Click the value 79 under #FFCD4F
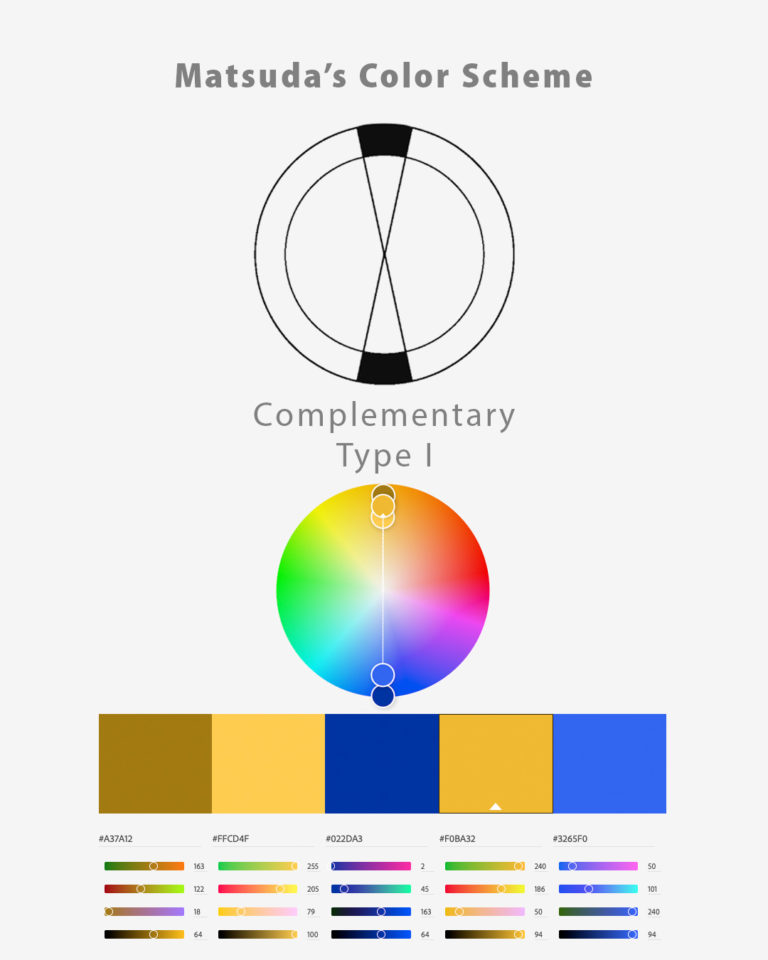This screenshot has width=768, height=960. 311,912
